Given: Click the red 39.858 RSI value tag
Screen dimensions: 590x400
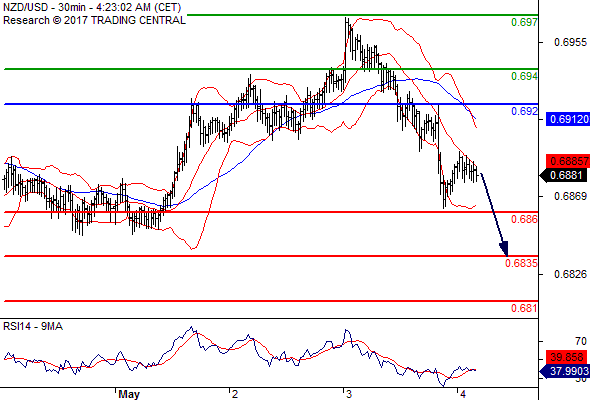Looking at the screenshot, I should click(566, 357).
